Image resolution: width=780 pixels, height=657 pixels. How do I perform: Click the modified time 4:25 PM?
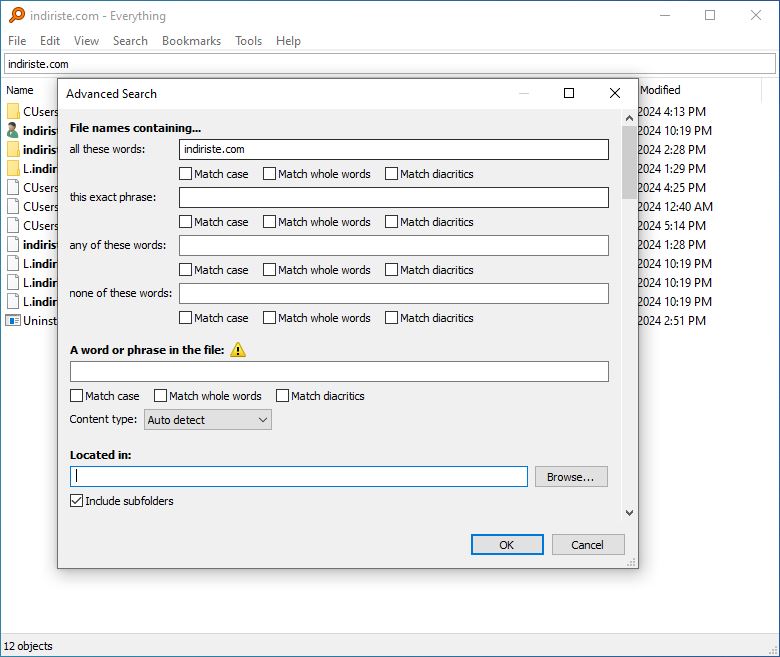[x=684, y=188]
